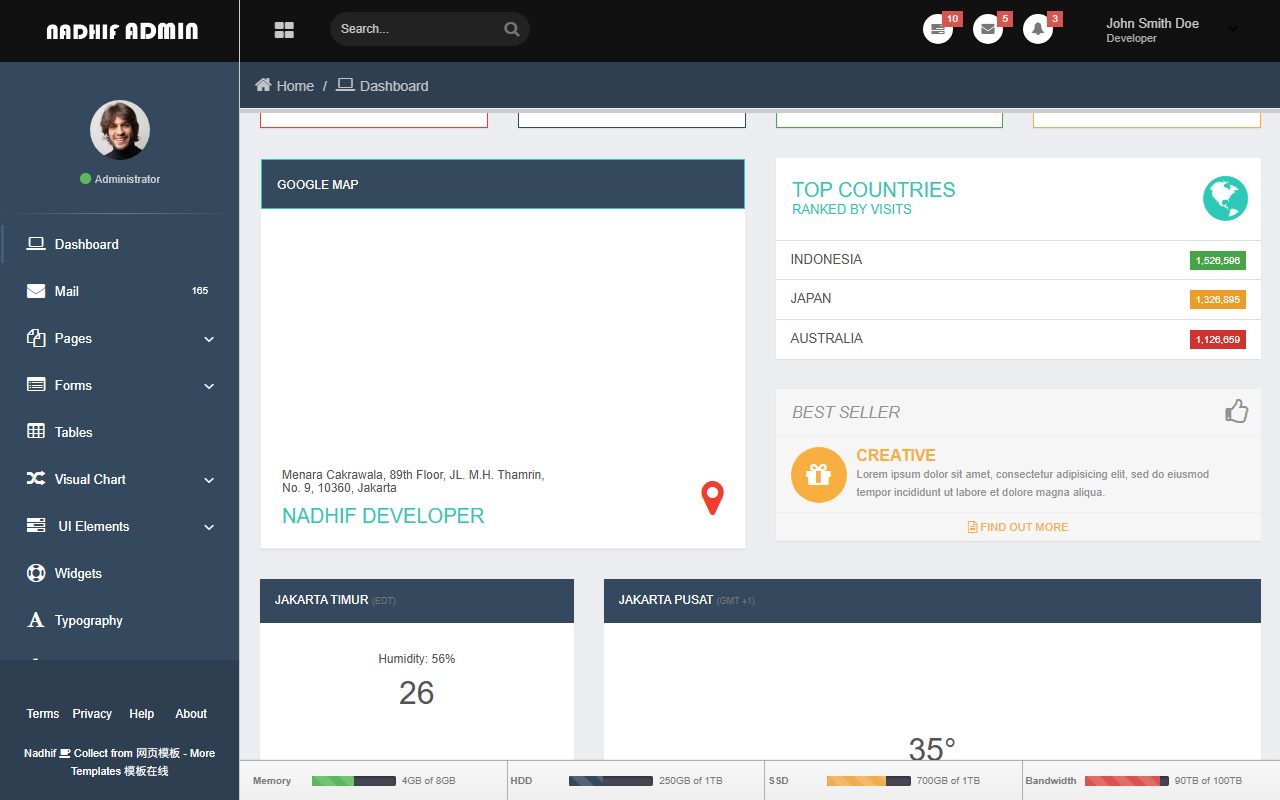Click the thumbs-up icon in Best Seller
The width and height of the screenshot is (1280, 800).
coord(1237,411)
